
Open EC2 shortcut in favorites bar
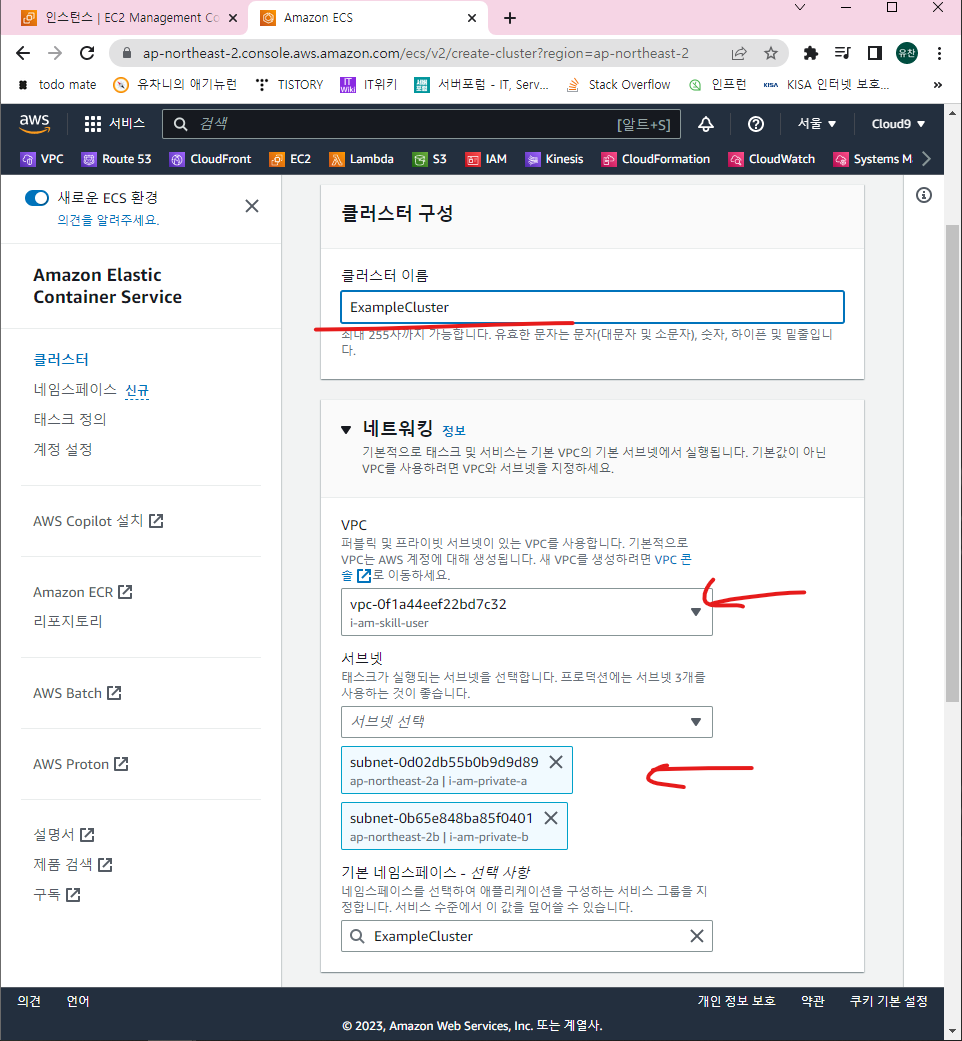pyautogui.click(x=290, y=159)
